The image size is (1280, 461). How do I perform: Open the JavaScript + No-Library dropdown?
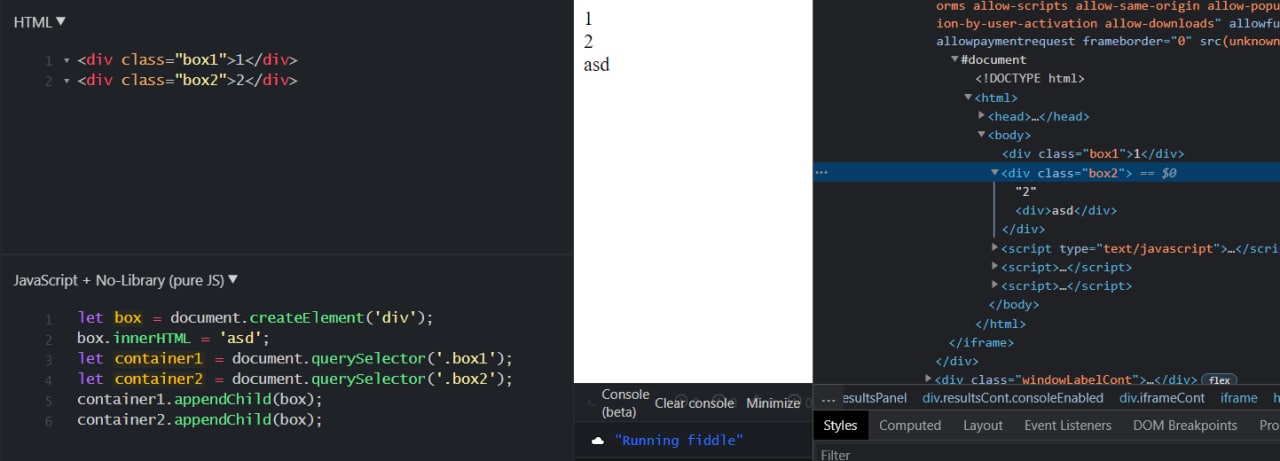(126, 281)
